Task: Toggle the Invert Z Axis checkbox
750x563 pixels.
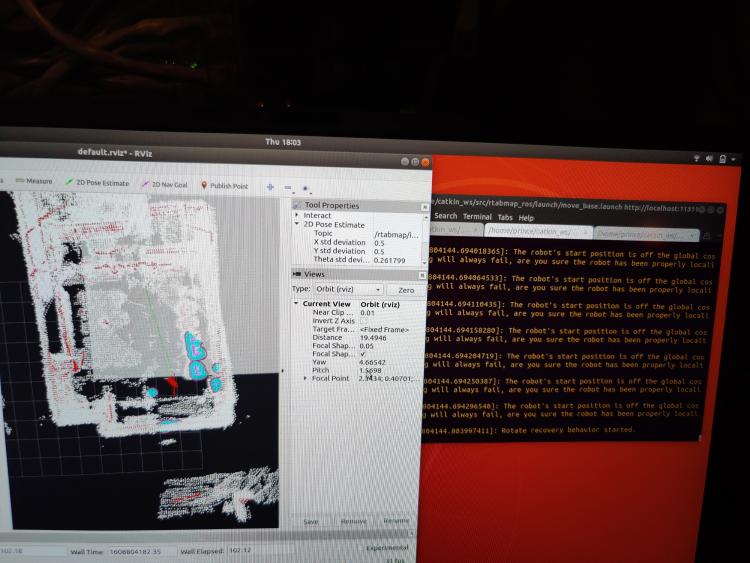Action: tap(363, 320)
